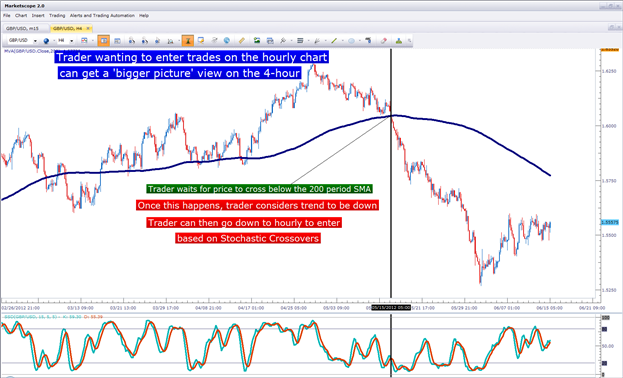Screen dimensions: 623x378
Task: Open the File menu
Action: pos(6,16)
